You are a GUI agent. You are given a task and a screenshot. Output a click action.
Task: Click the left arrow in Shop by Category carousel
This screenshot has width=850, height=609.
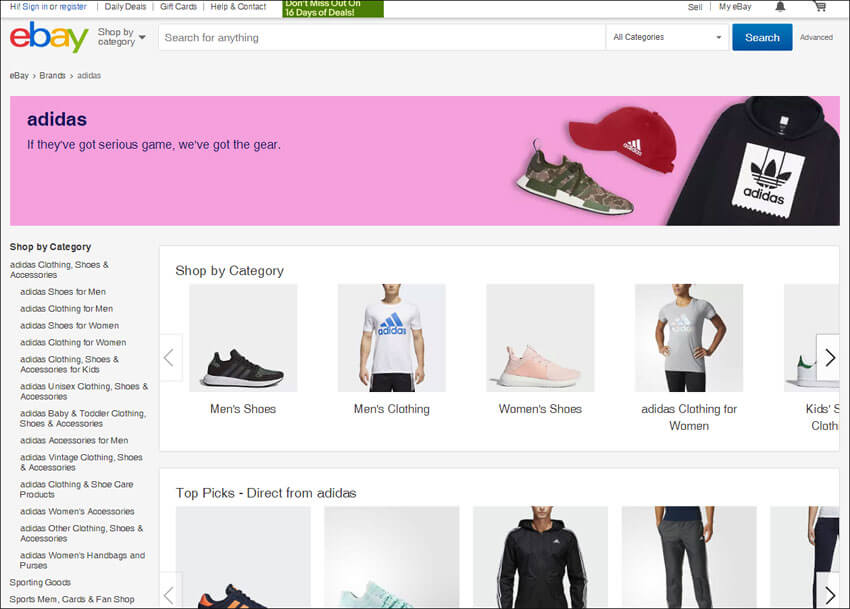(x=170, y=357)
